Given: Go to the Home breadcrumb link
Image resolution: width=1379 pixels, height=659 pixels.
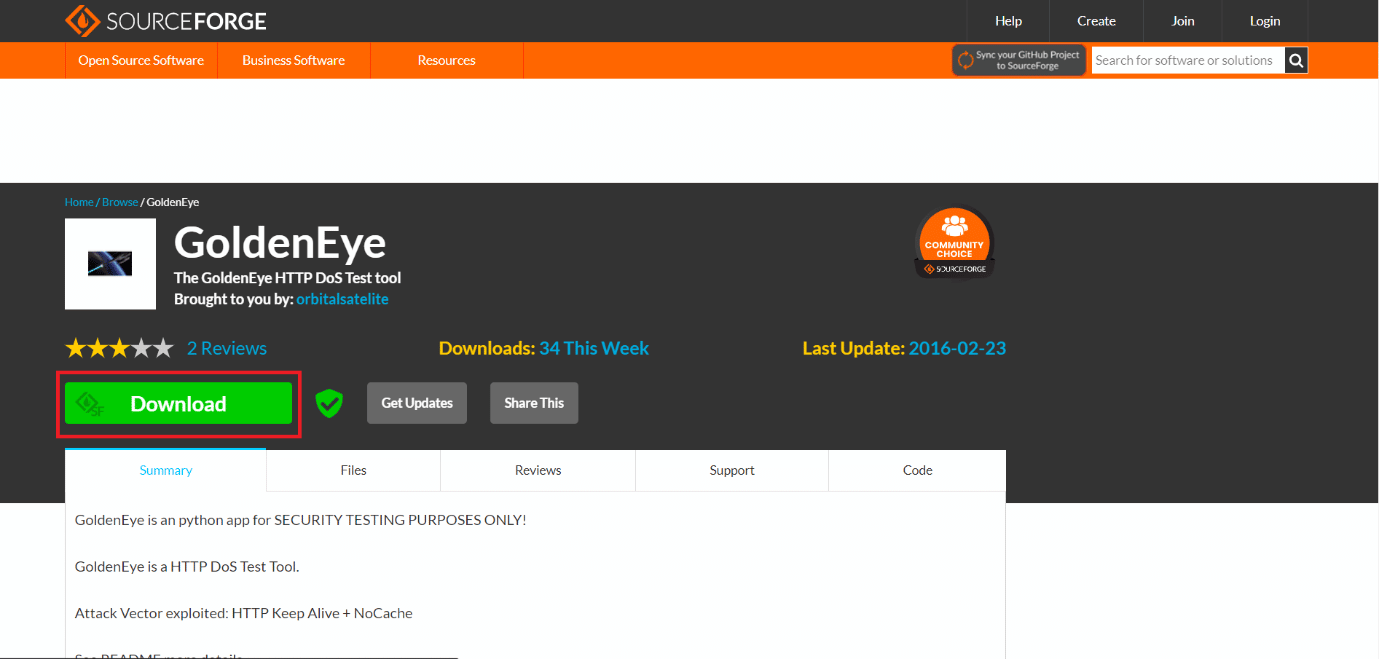Looking at the screenshot, I should pos(79,202).
